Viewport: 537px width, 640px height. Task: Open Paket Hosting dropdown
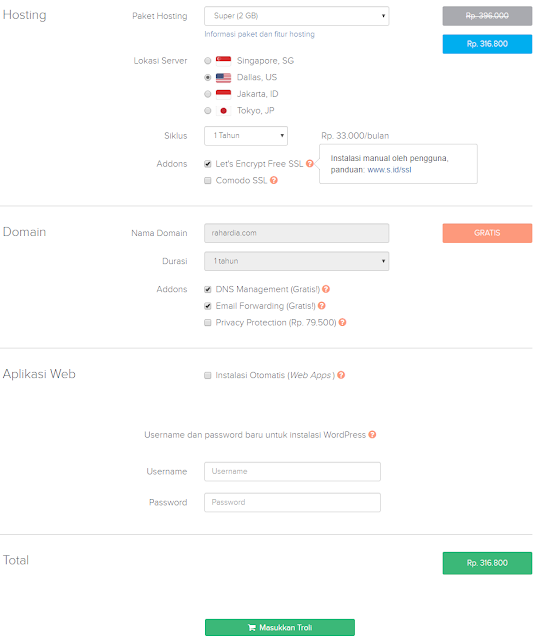tap(297, 16)
